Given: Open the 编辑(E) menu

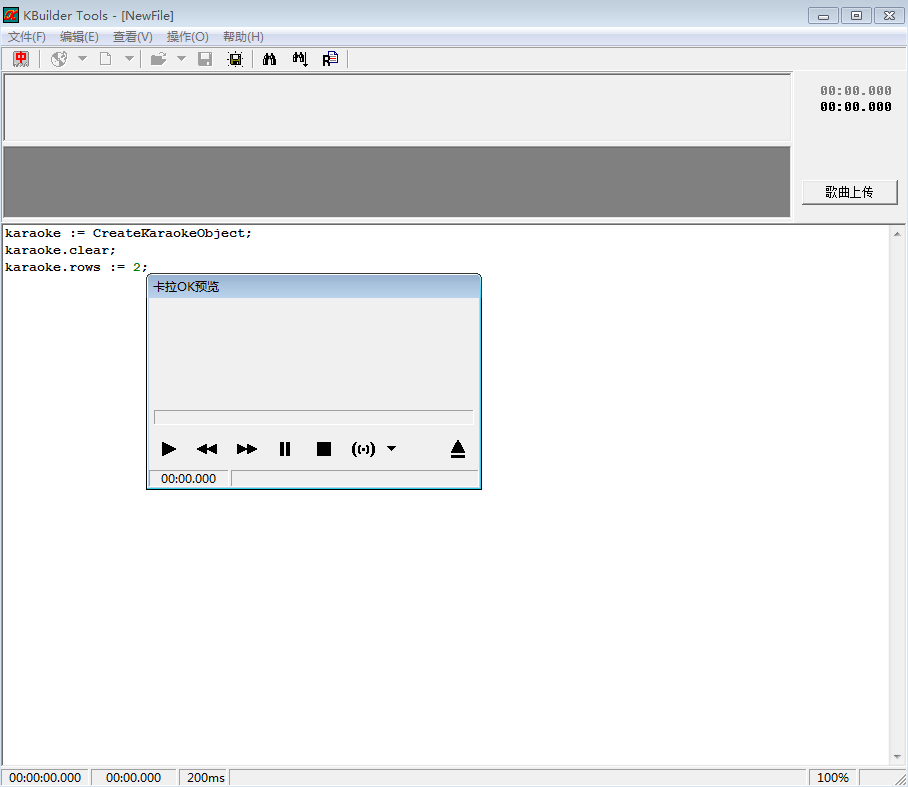Looking at the screenshot, I should pos(79,36).
